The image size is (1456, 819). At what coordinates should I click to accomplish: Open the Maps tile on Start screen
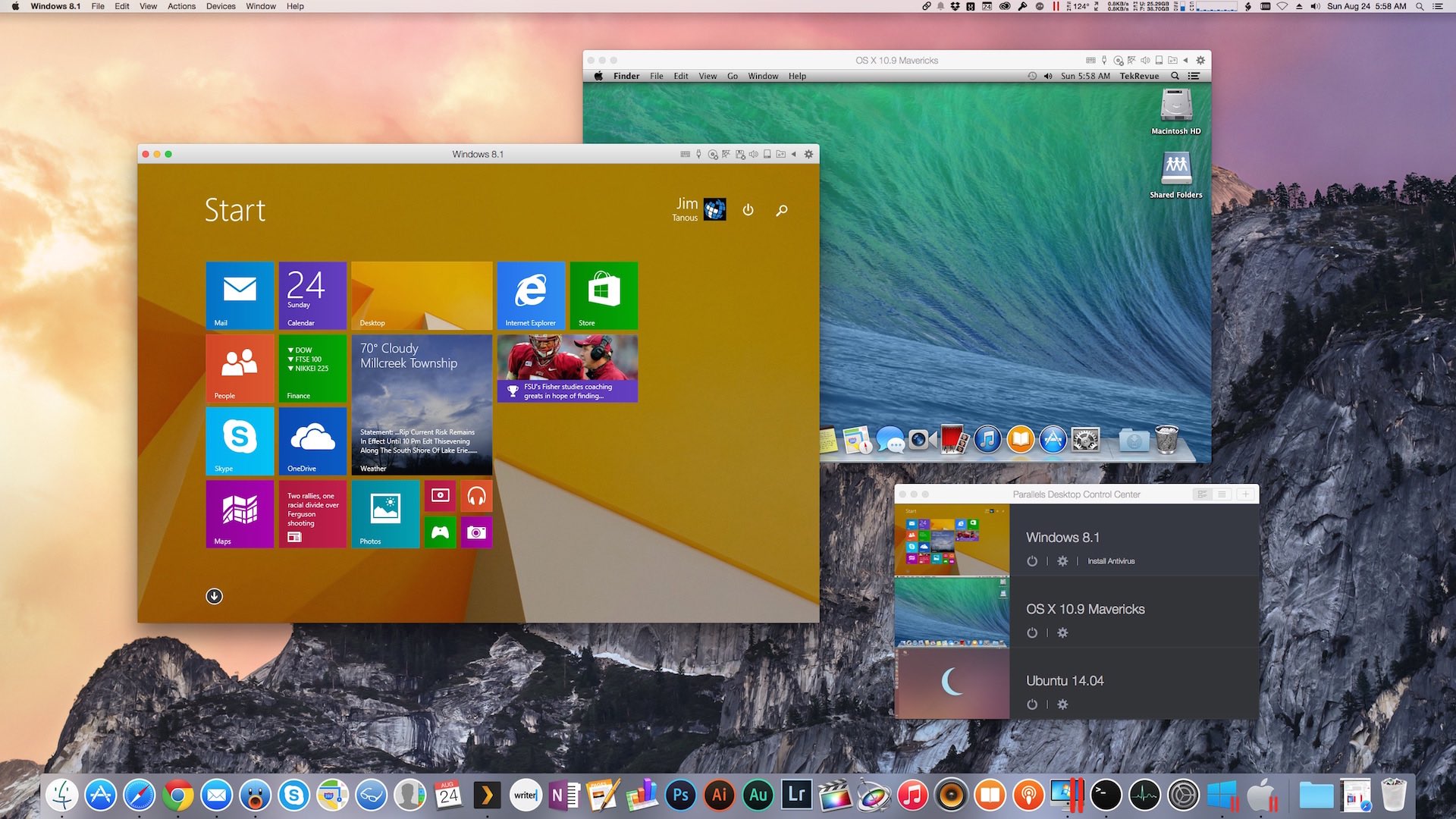click(240, 513)
